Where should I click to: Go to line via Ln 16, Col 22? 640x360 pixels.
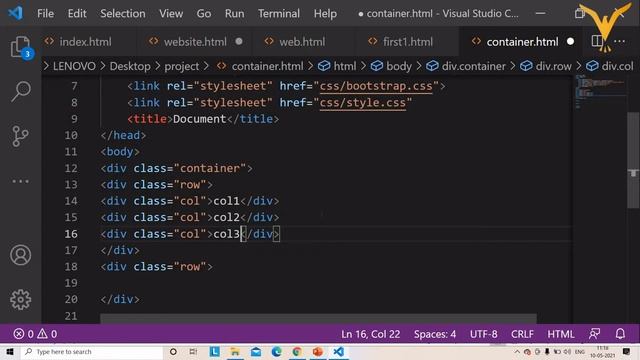point(371,334)
